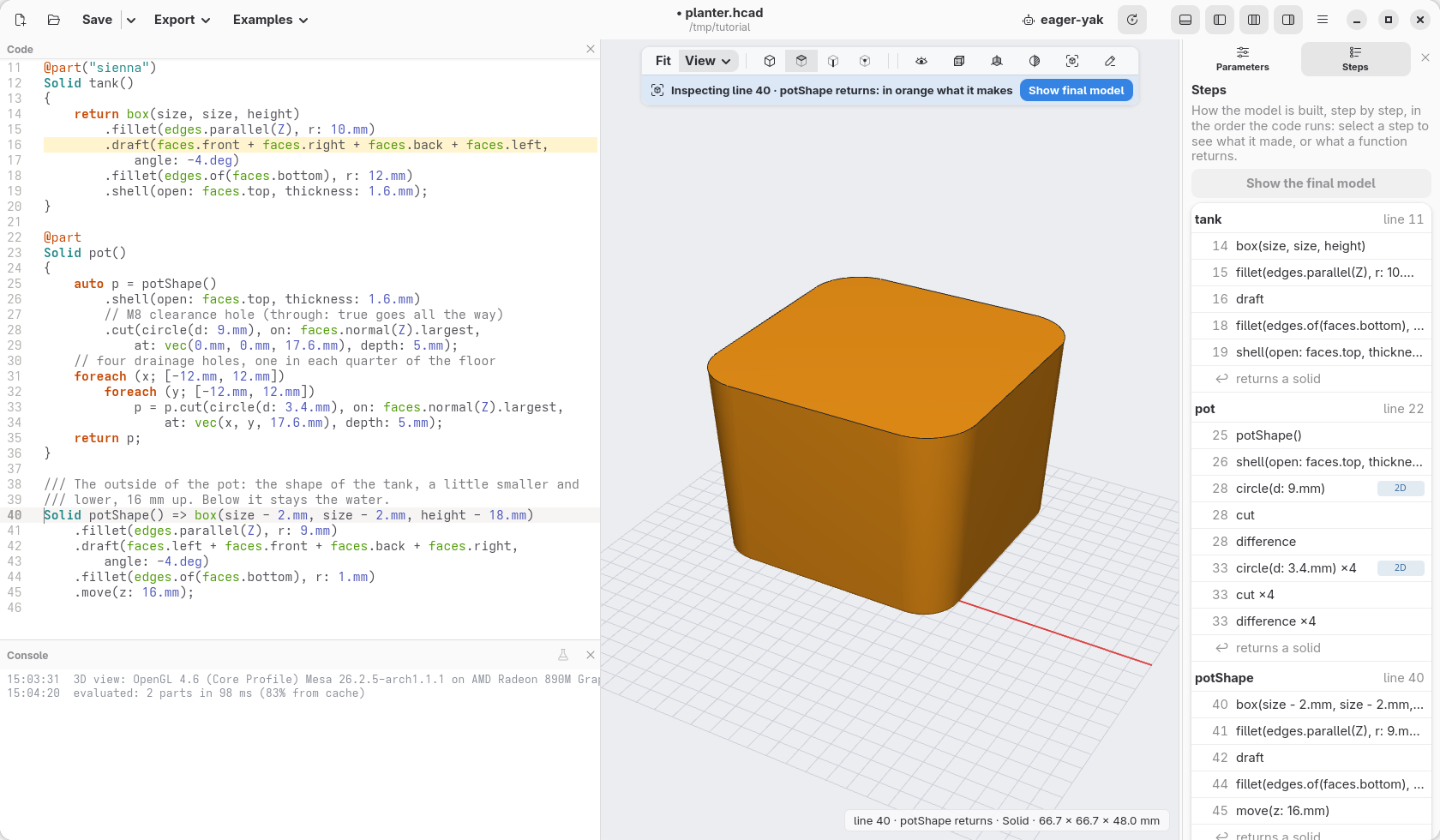The width and height of the screenshot is (1440, 840).
Task: Click the pencil edit icon in viewport toolbar
Action: [1110, 61]
